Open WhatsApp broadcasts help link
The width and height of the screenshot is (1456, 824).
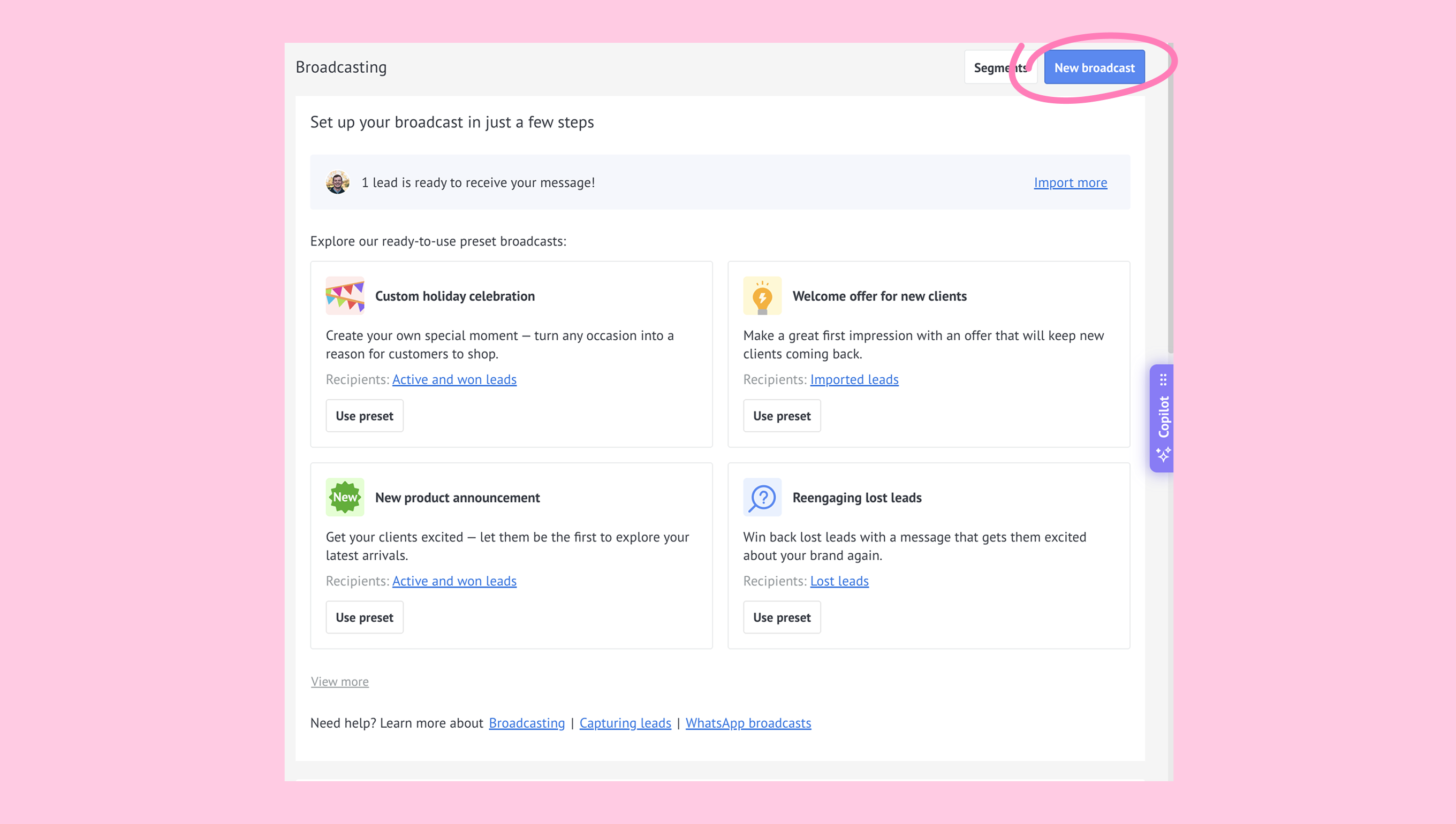point(748,723)
